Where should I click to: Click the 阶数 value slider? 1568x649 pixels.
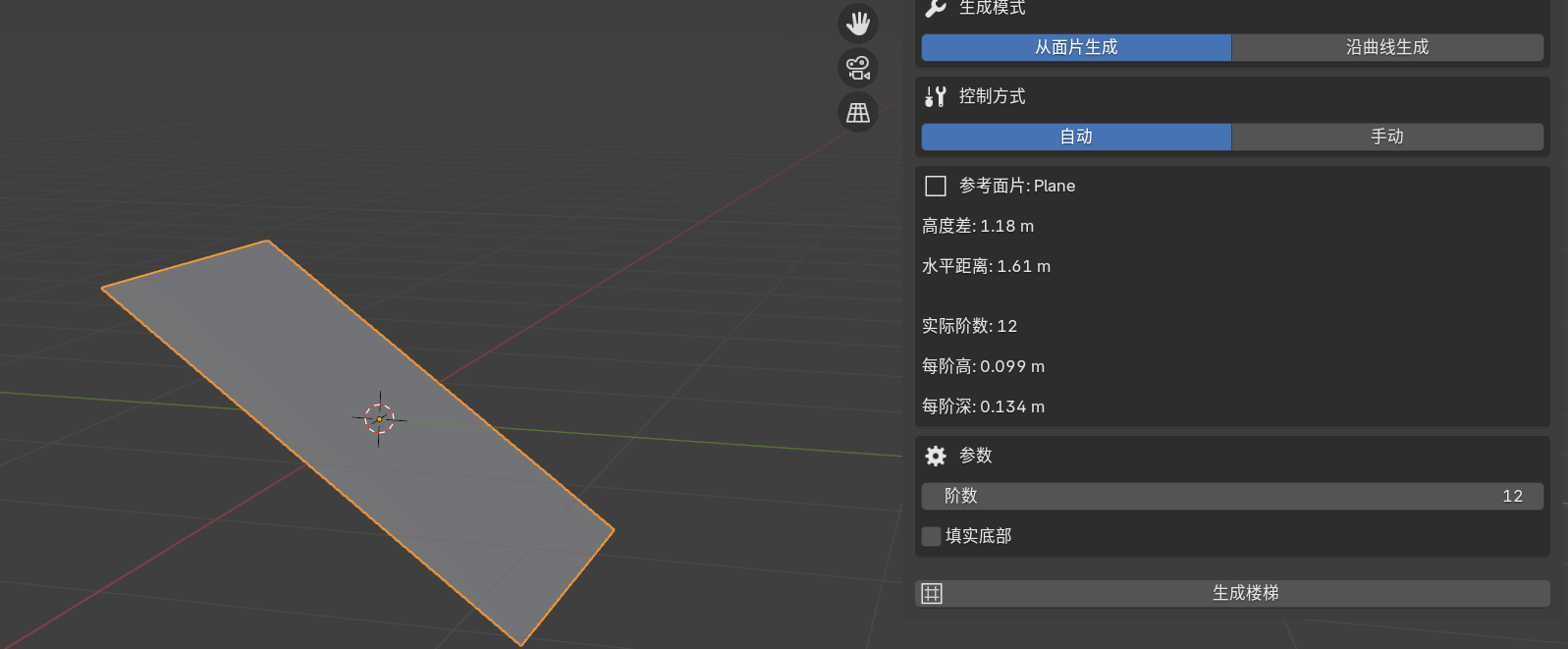tap(1231, 496)
